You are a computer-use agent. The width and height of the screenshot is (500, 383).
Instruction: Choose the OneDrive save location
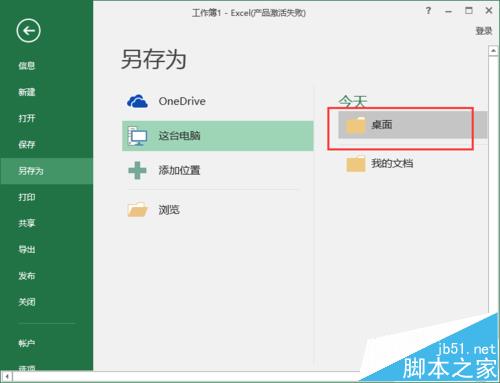click(218, 101)
